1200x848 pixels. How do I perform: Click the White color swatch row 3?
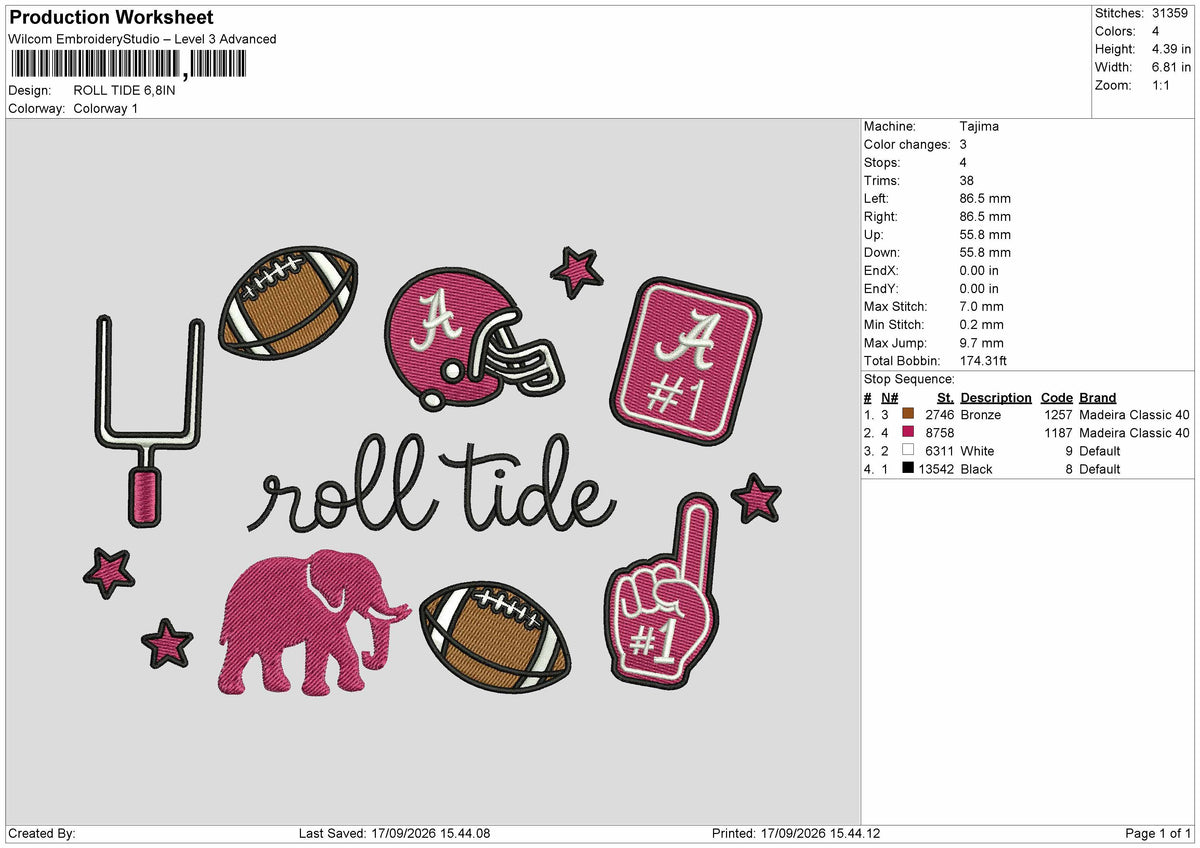908,451
